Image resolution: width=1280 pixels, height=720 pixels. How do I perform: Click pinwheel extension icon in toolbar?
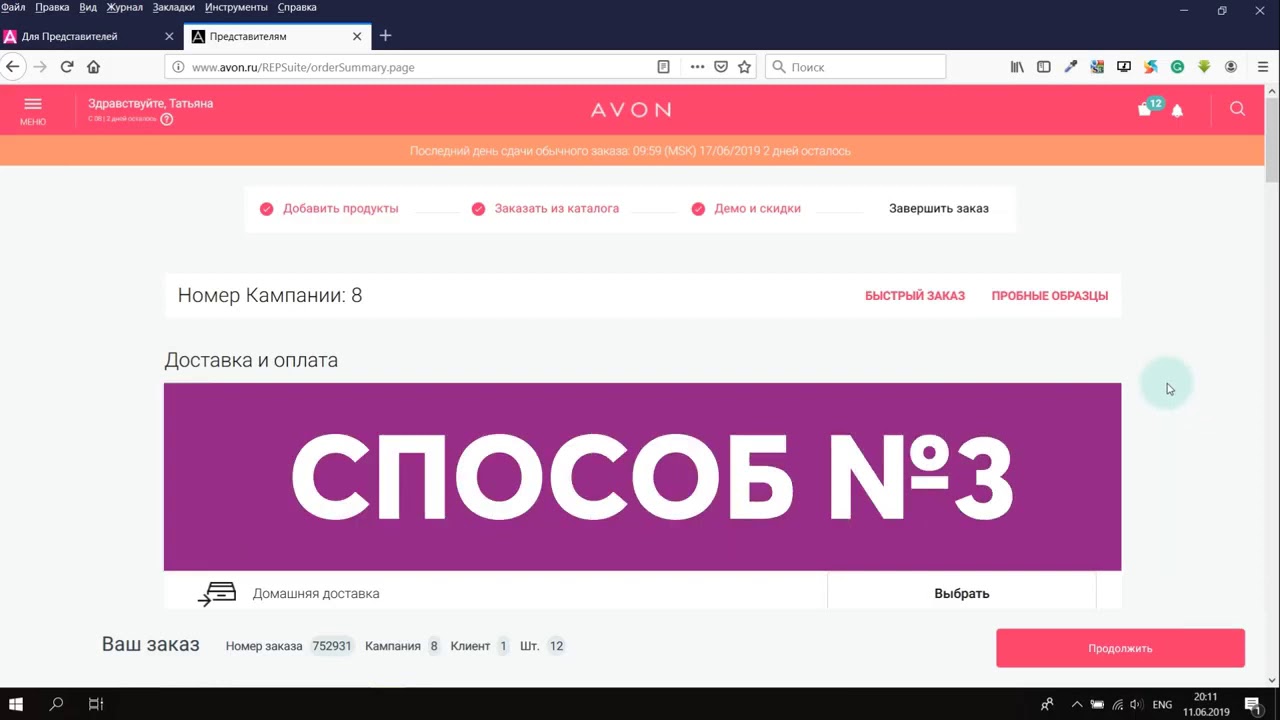coord(1151,67)
